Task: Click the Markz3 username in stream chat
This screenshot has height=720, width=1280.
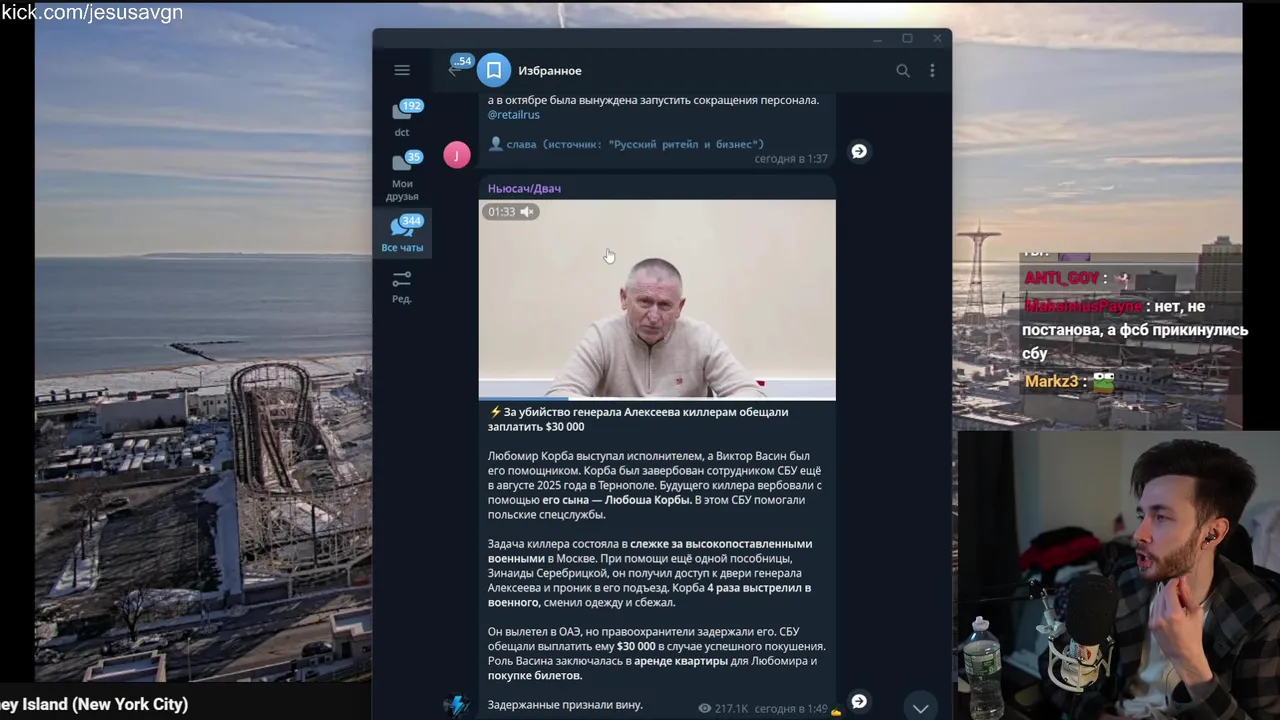Action: 1052,381
